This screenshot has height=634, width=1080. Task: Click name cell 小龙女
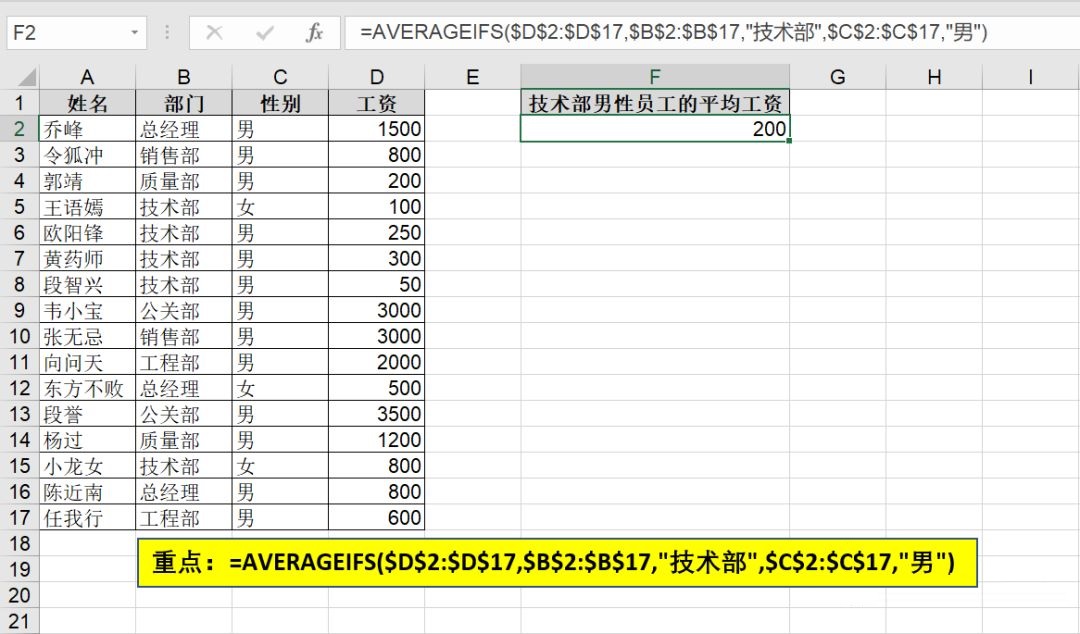pyautogui.click(x=87, y=466)
